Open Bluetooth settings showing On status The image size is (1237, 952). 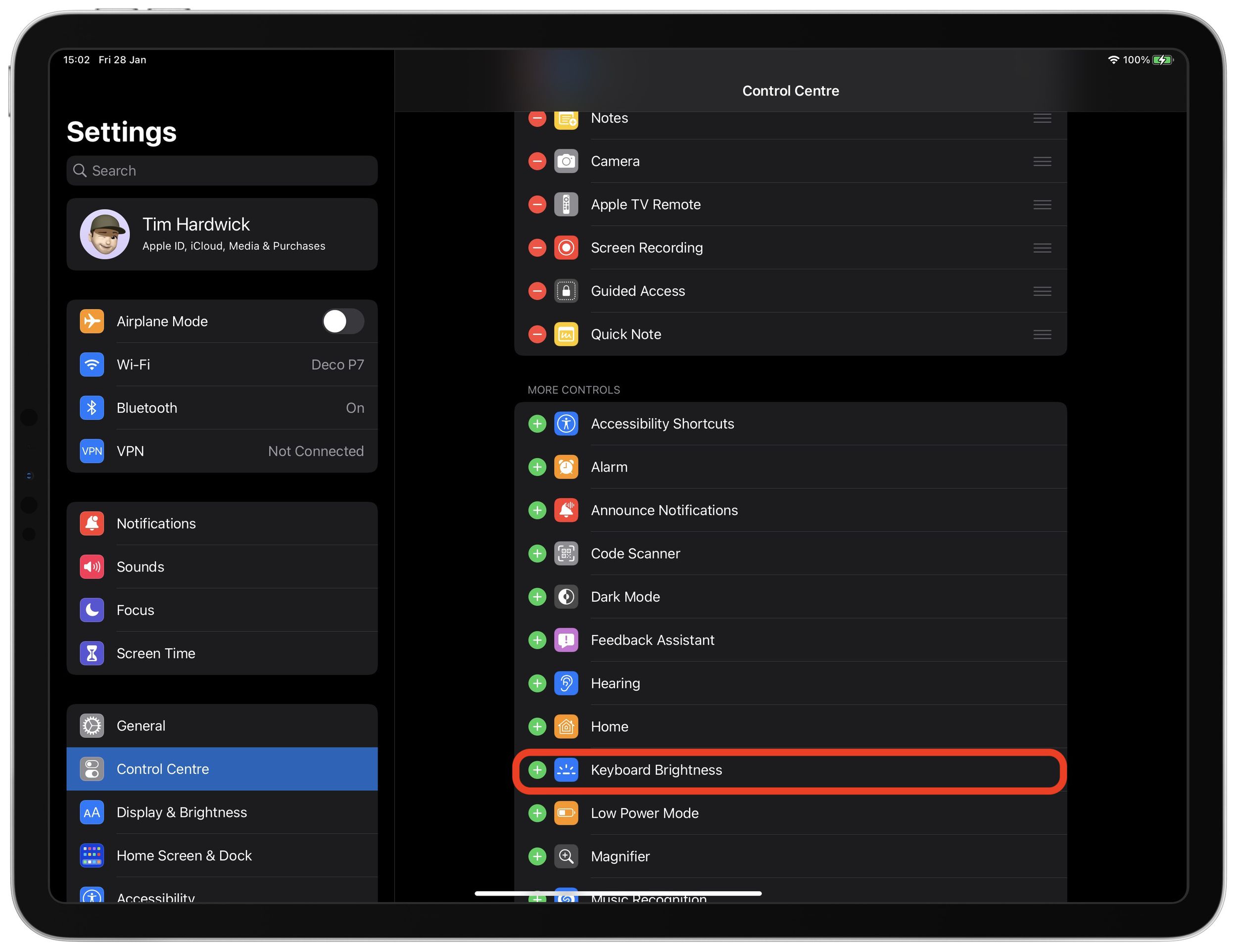[222, 408]
